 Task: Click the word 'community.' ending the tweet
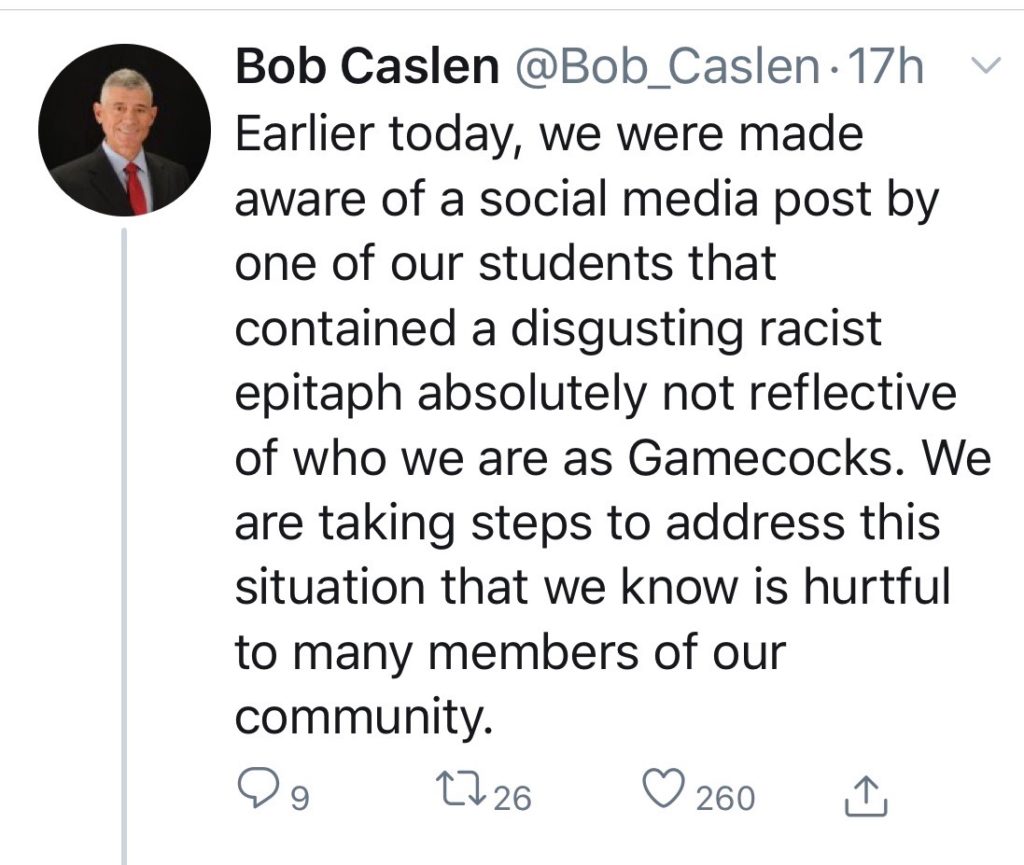[364, 717]
